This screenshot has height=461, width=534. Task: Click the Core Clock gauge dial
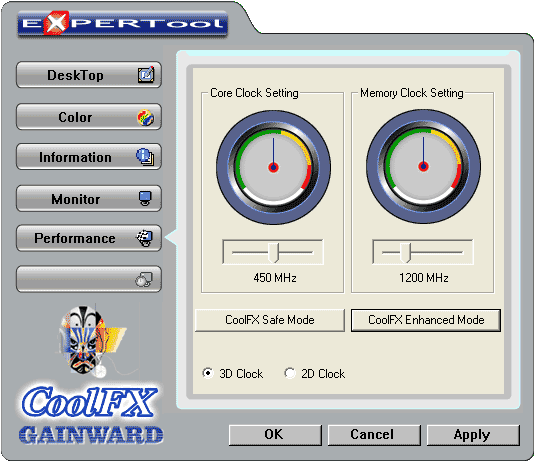(x=273, y=167)
